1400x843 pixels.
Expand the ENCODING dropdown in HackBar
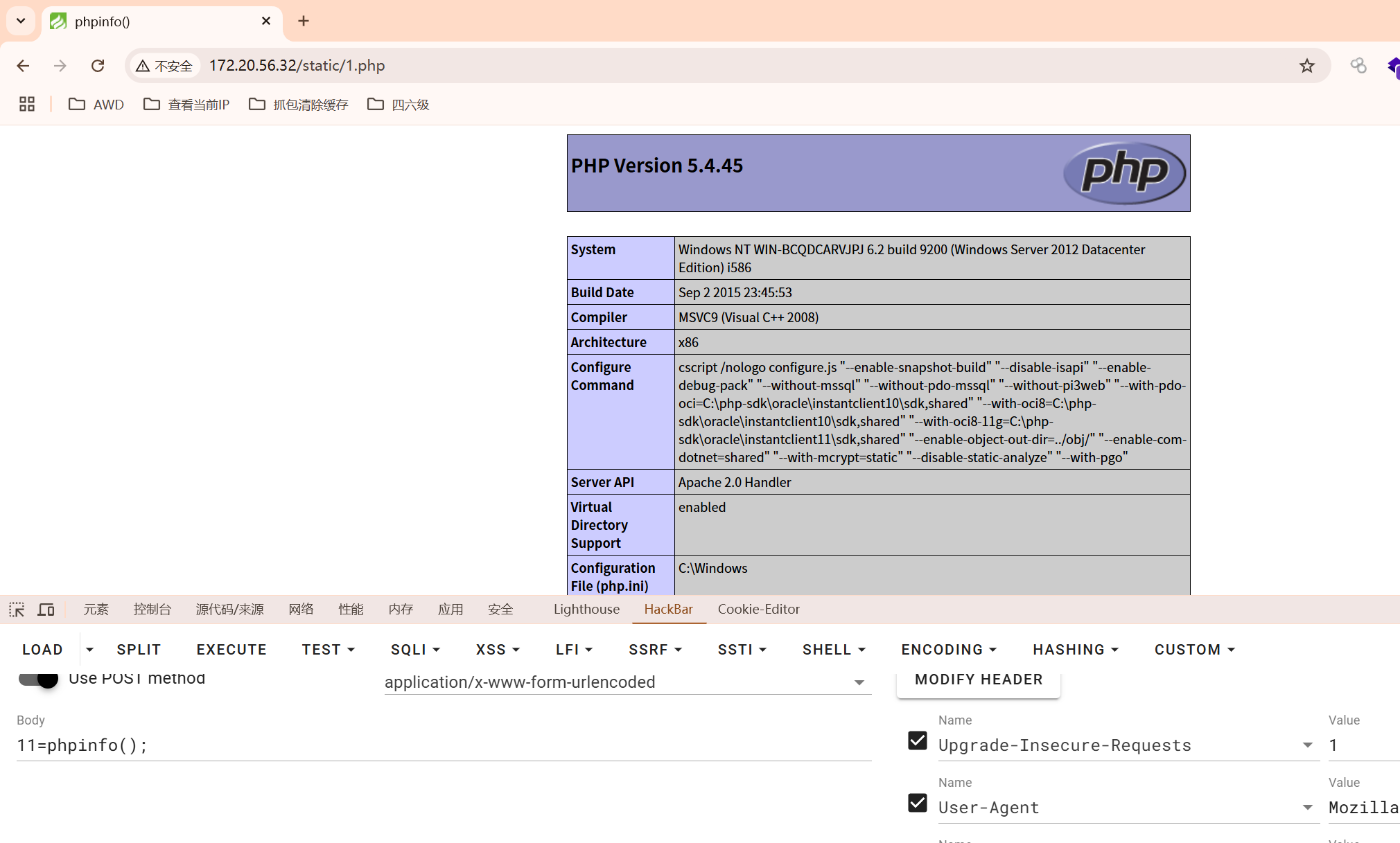949,650
